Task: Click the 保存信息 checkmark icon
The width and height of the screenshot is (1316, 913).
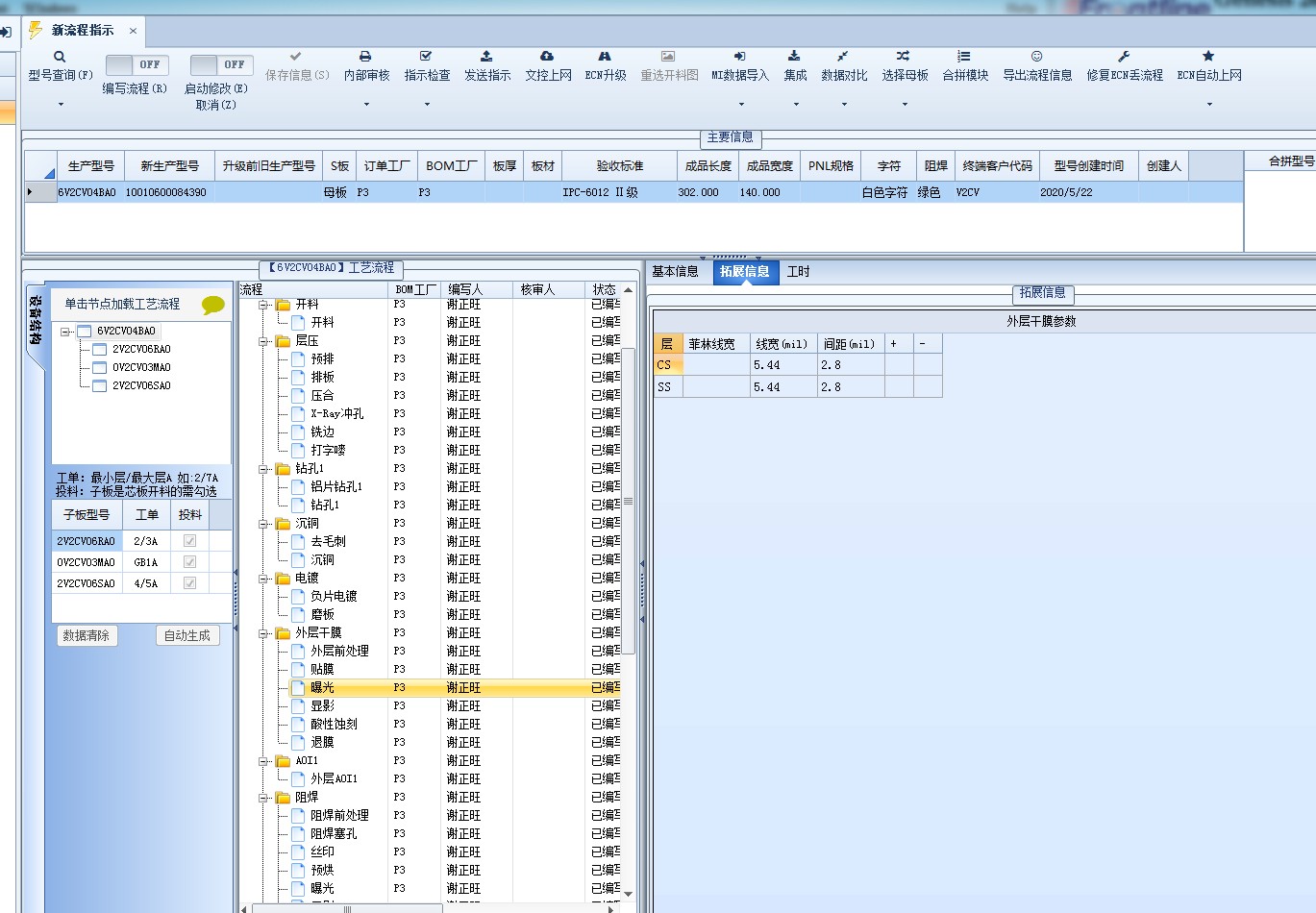Action: pos(296,57)
